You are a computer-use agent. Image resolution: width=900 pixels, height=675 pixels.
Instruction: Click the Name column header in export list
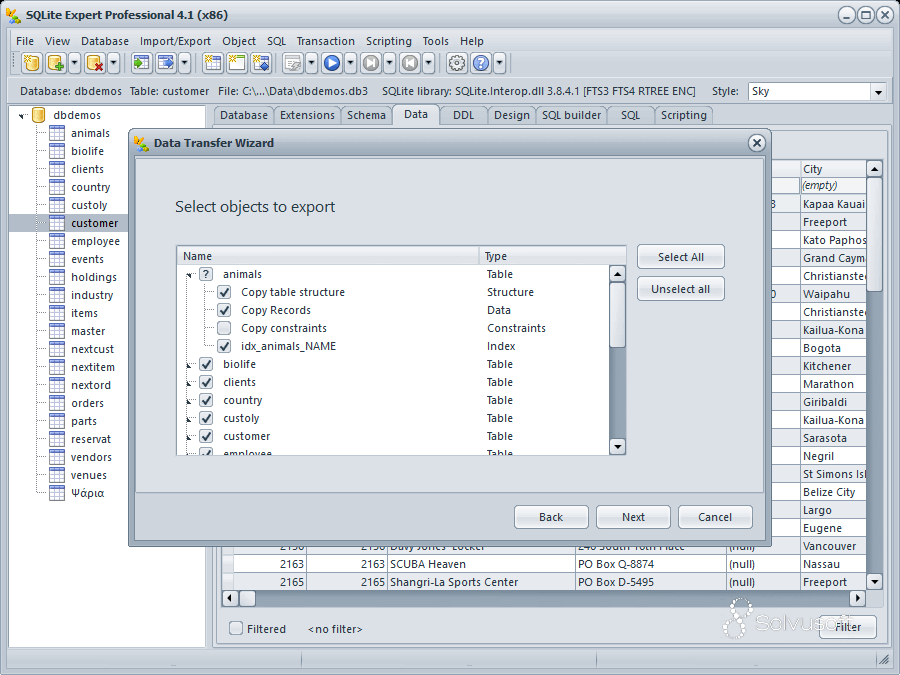[x=328, y=256]
